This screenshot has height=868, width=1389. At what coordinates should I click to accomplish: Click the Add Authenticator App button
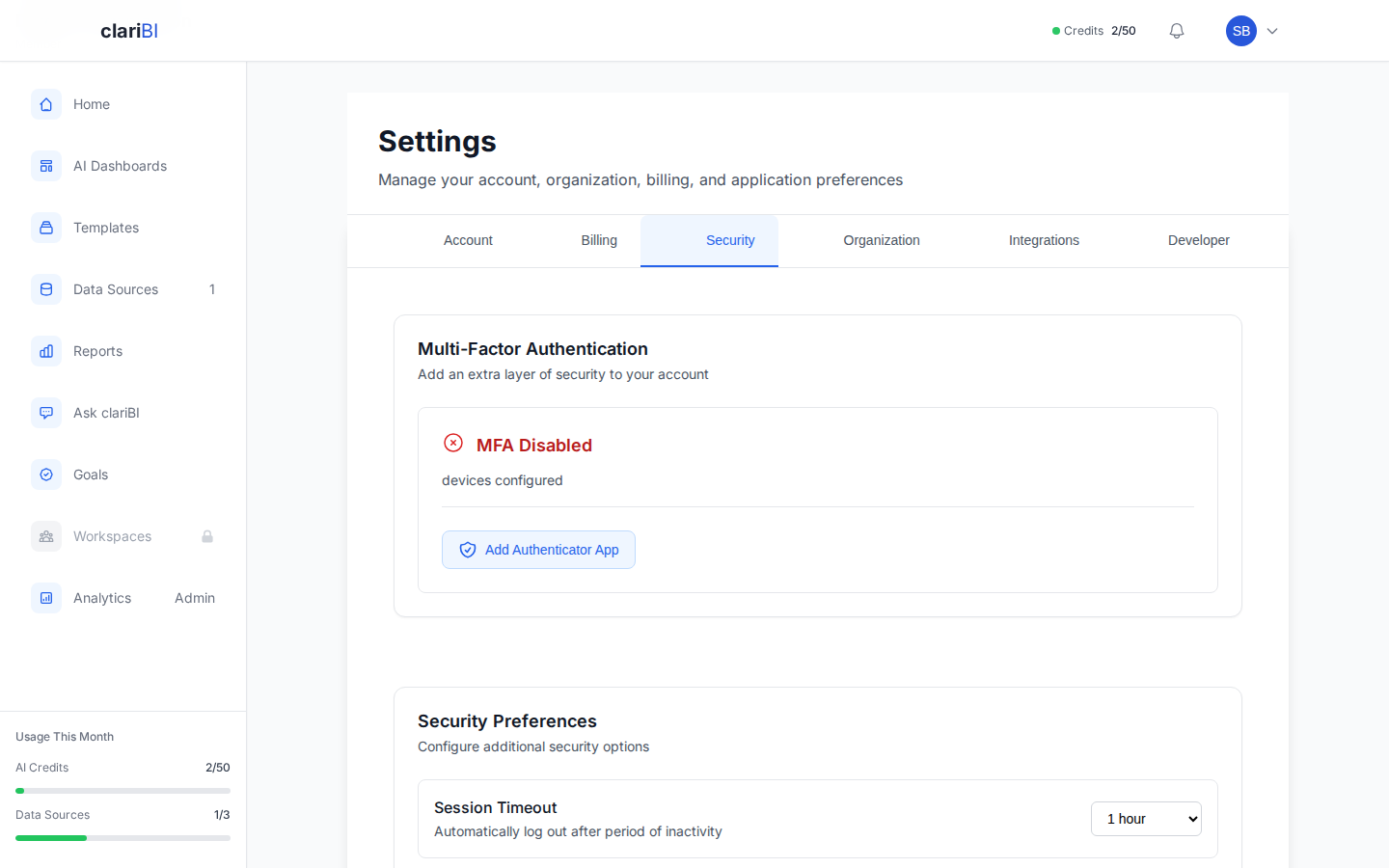(x=538, y=549)
